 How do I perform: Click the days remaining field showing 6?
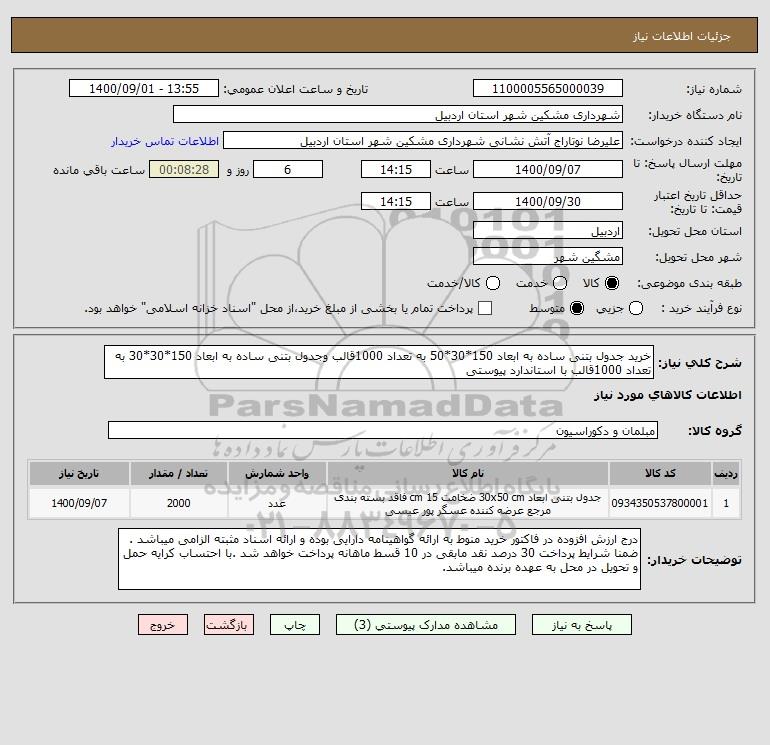(x=288, y=169)
